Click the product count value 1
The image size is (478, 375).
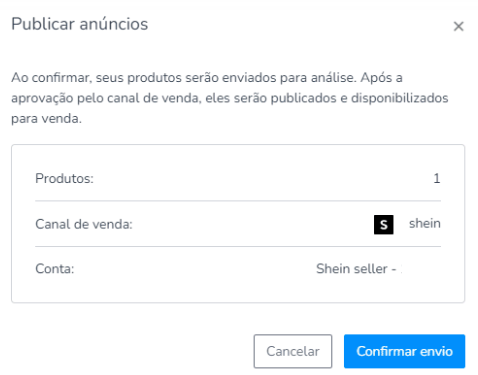437,178
